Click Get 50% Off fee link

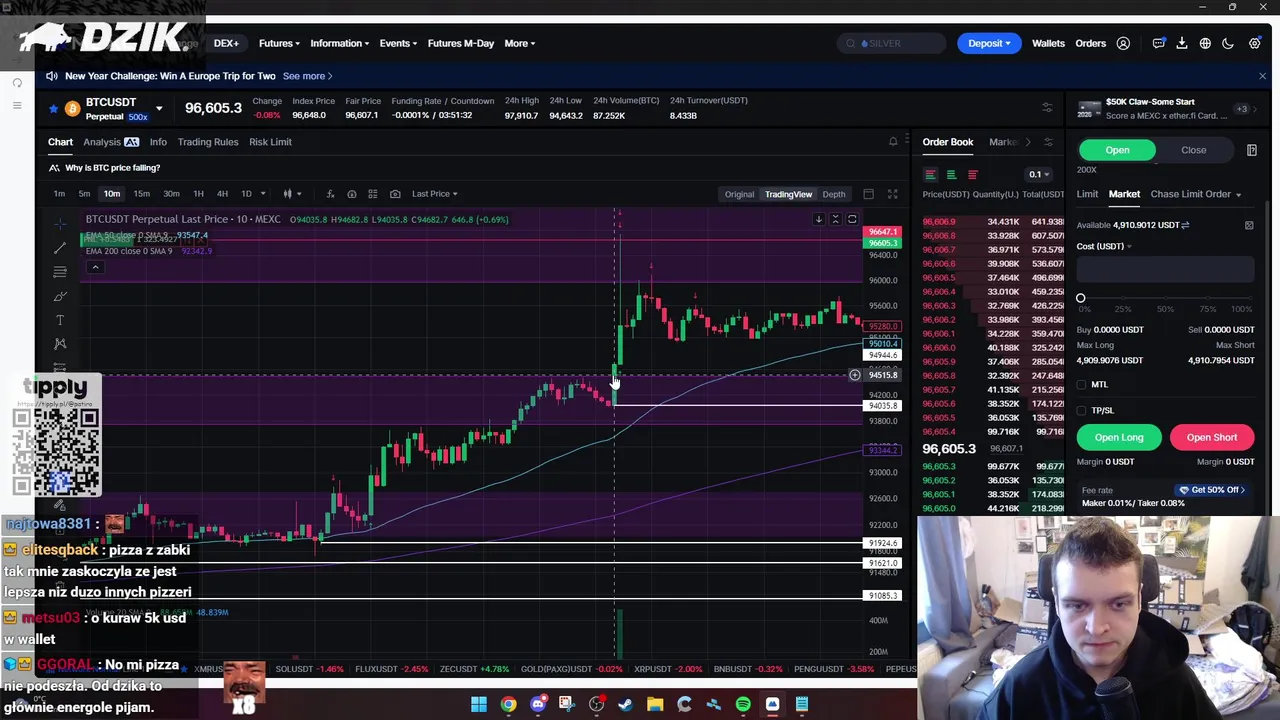pos(1211,490)
